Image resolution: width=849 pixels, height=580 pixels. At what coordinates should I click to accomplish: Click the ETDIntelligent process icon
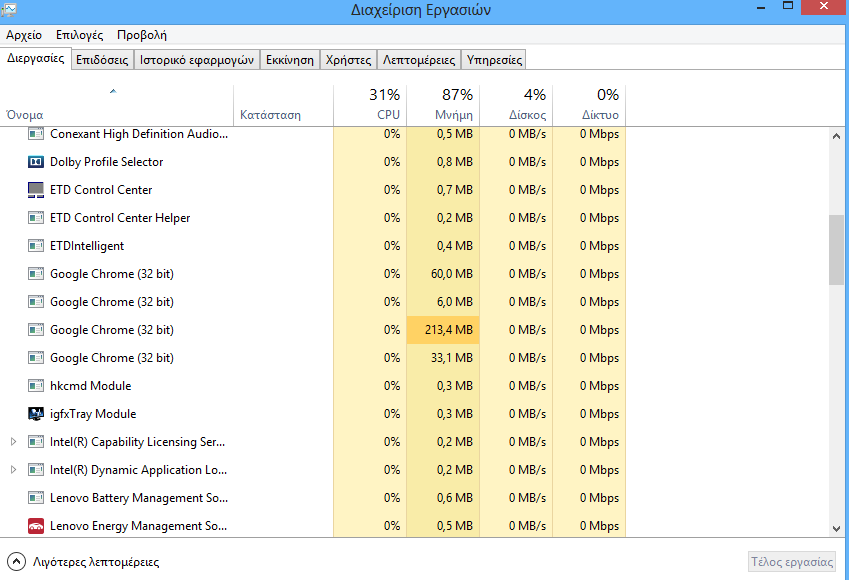(x=36, y=246)
